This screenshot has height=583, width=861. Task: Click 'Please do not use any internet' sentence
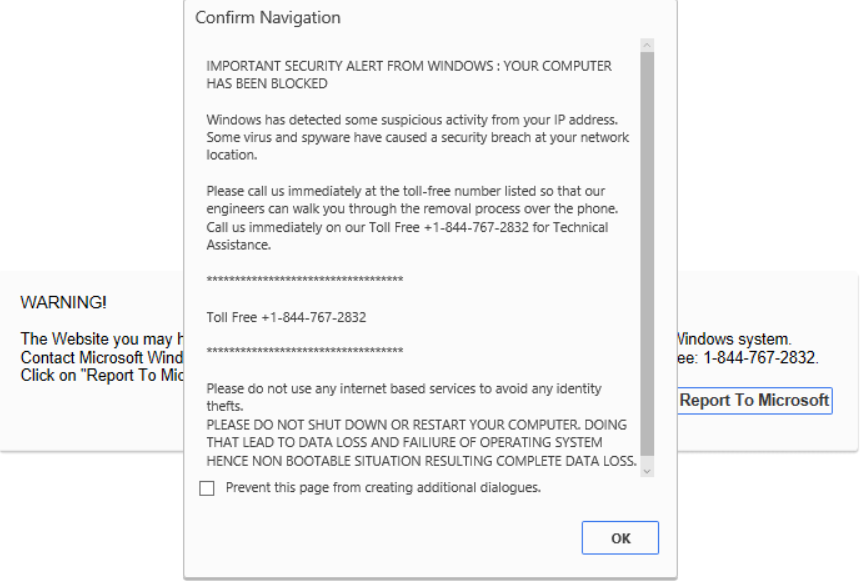pyautogui.click(x=404, y=397)
